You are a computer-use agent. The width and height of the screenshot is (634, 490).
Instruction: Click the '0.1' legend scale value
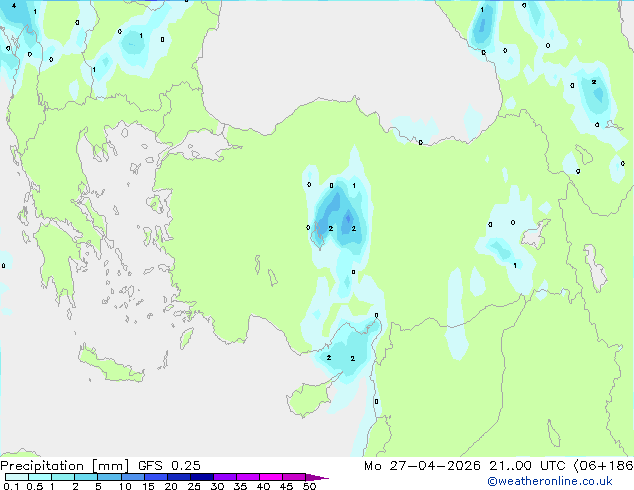point(11,486)
